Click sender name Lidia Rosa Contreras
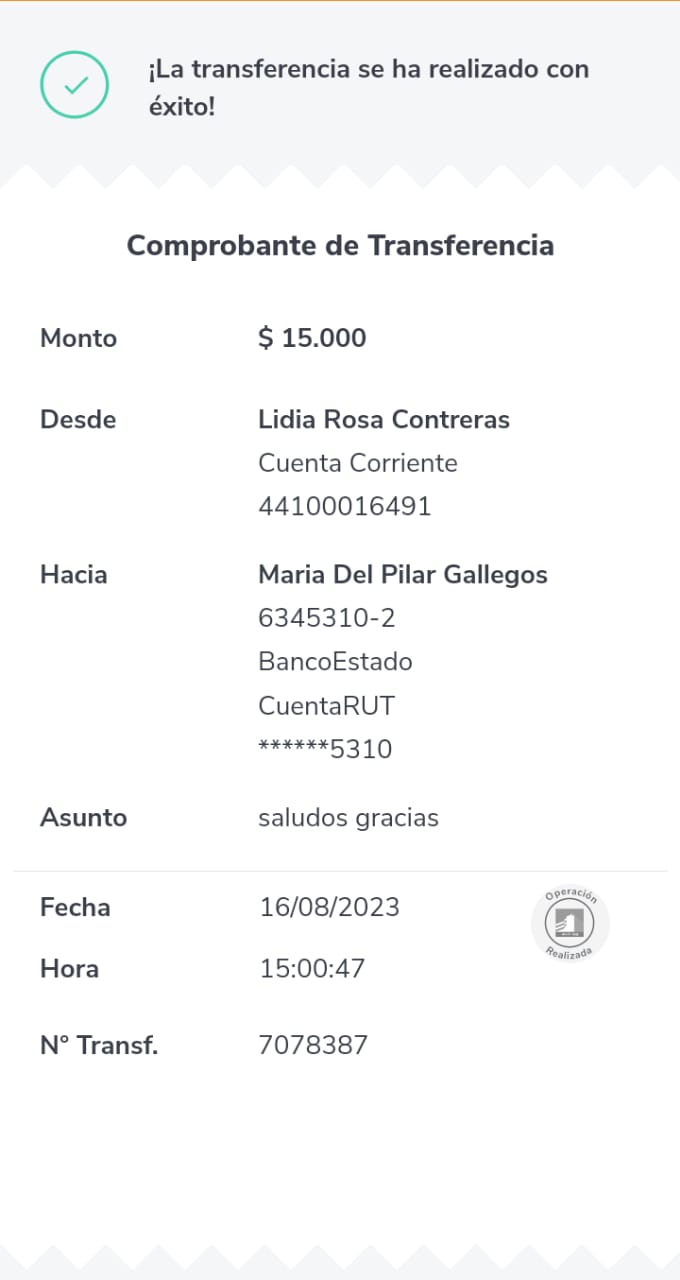 tap(384, 419)
